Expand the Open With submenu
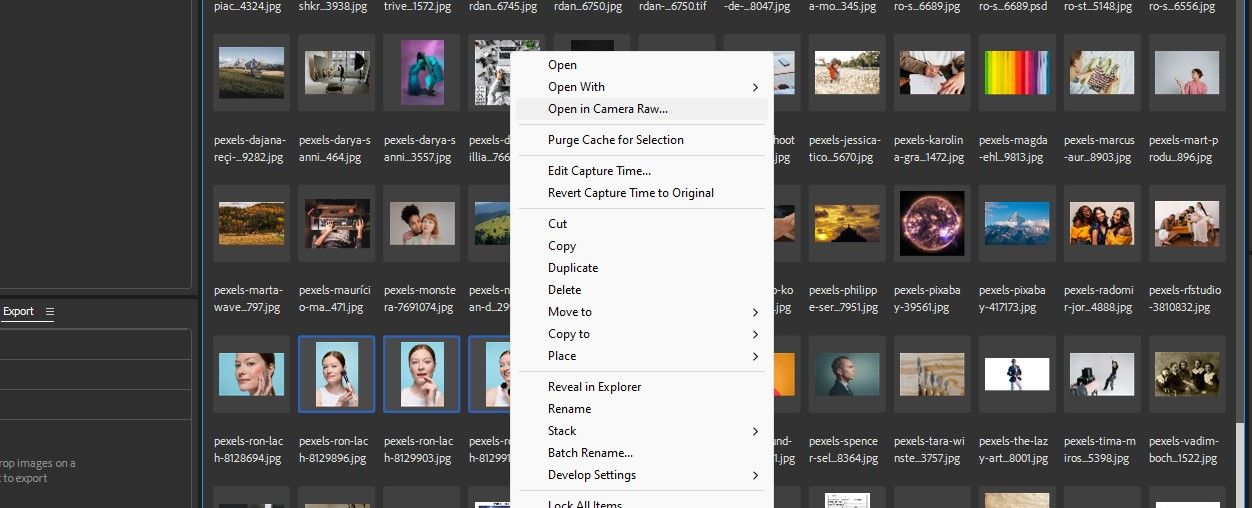Image resolution: width=1252 pixels, height=508 pixels. 642,87
